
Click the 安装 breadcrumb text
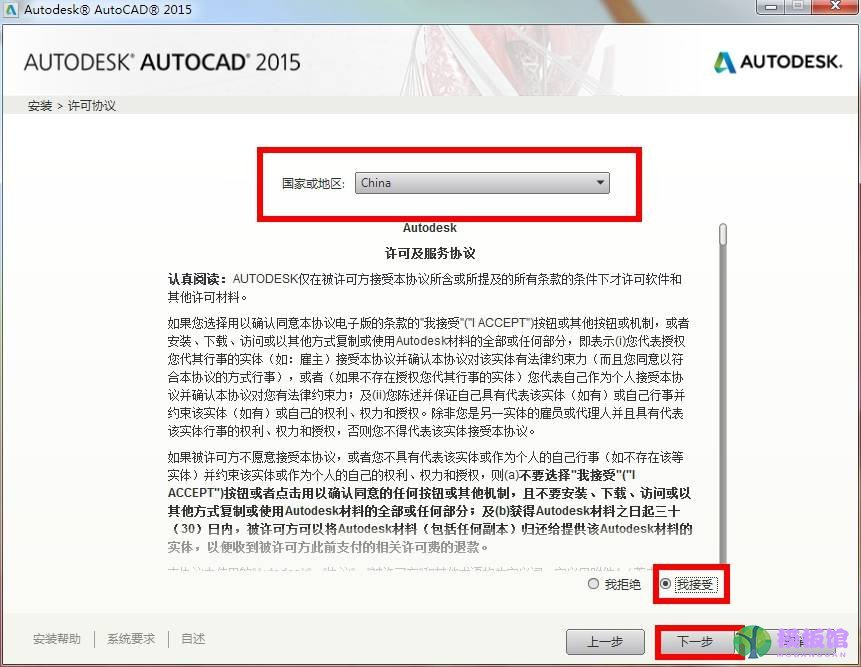click(40, 105)
